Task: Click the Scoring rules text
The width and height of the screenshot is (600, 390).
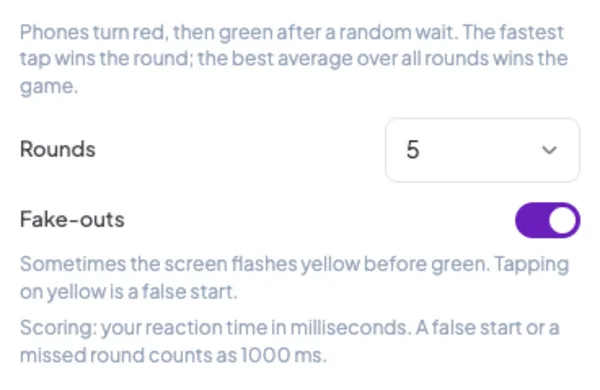Action: pos(290,341)
